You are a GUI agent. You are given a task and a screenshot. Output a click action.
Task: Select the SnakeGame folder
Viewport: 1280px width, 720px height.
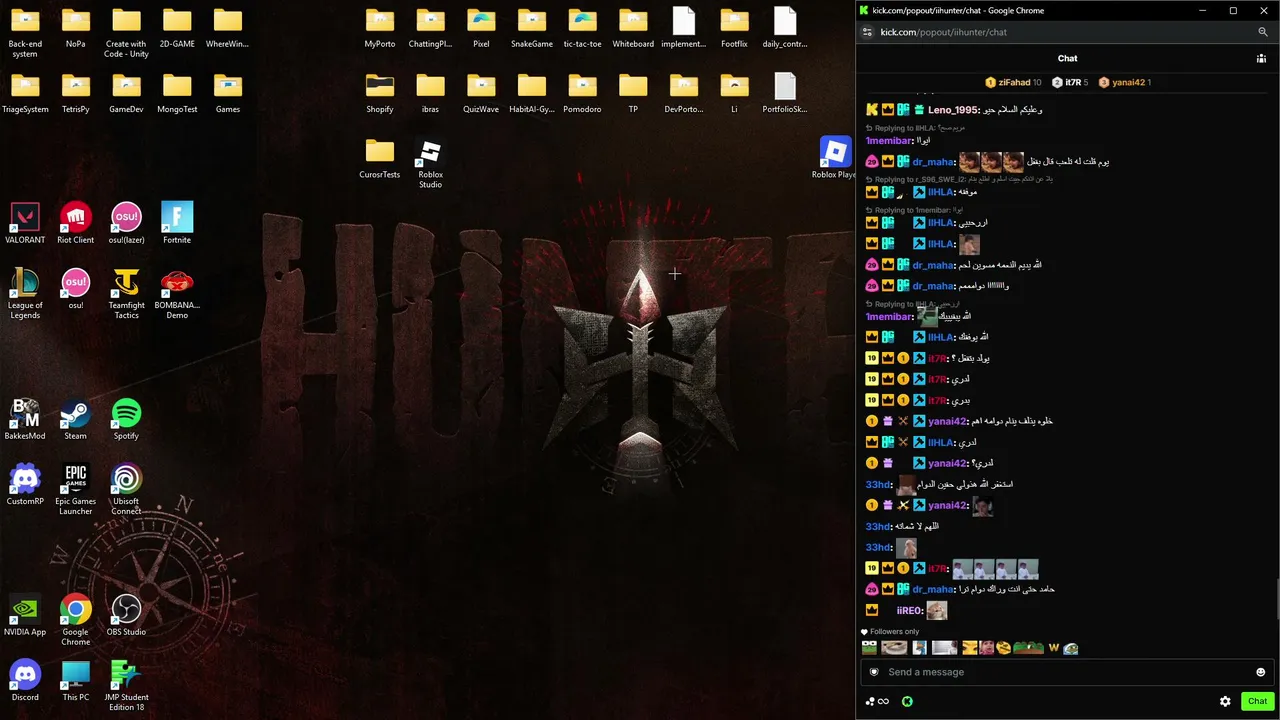(x=531, y=28)
